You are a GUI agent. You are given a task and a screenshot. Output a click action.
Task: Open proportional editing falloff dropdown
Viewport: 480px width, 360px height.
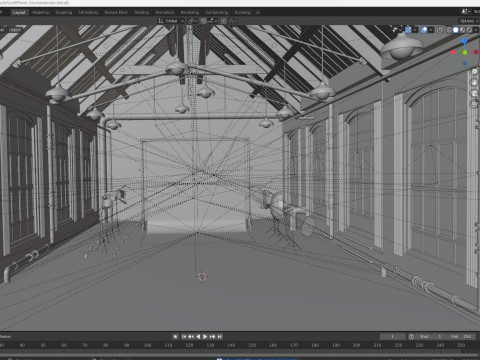(x=234, y=21)
